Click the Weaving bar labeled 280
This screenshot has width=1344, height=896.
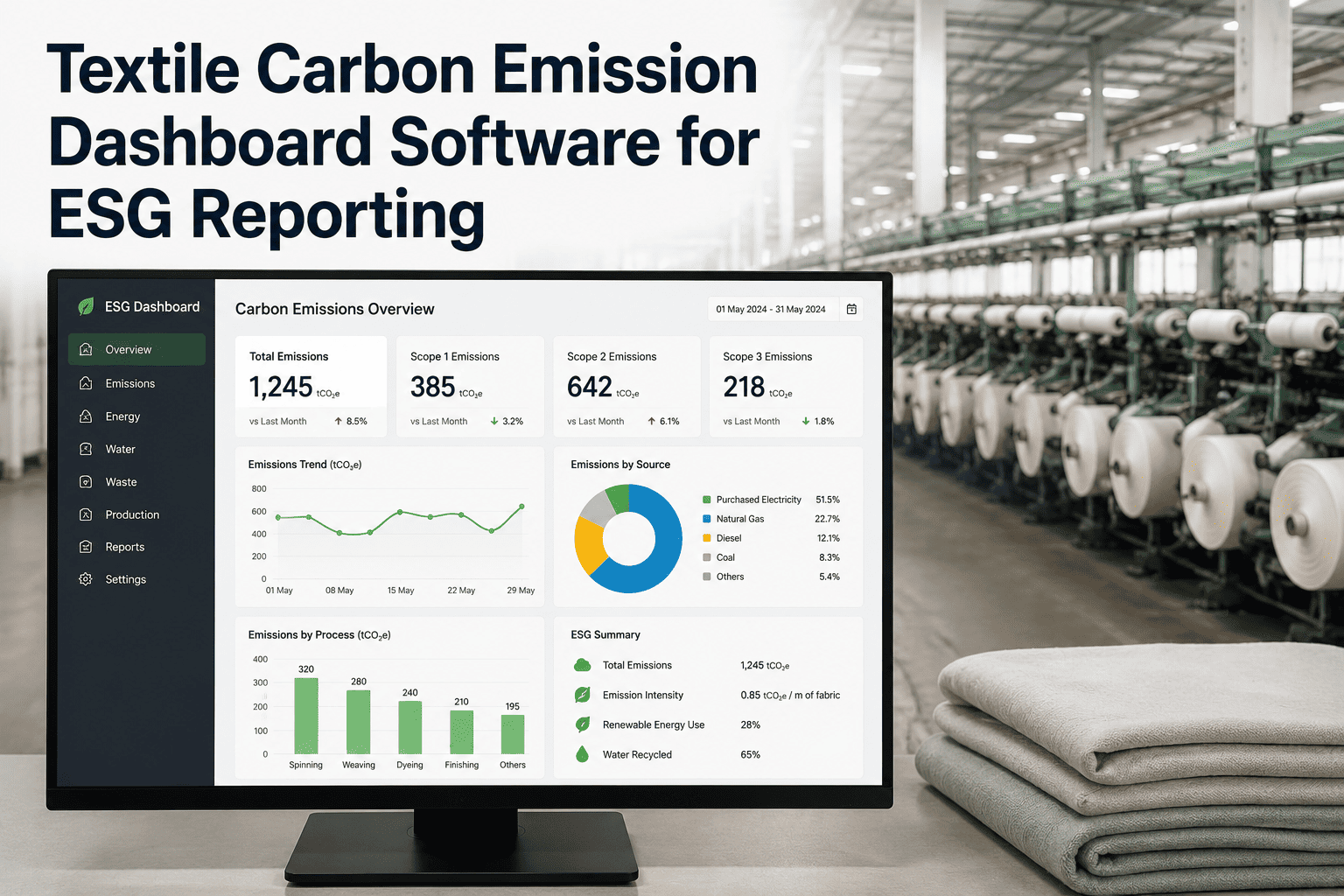tap(359, 722)
